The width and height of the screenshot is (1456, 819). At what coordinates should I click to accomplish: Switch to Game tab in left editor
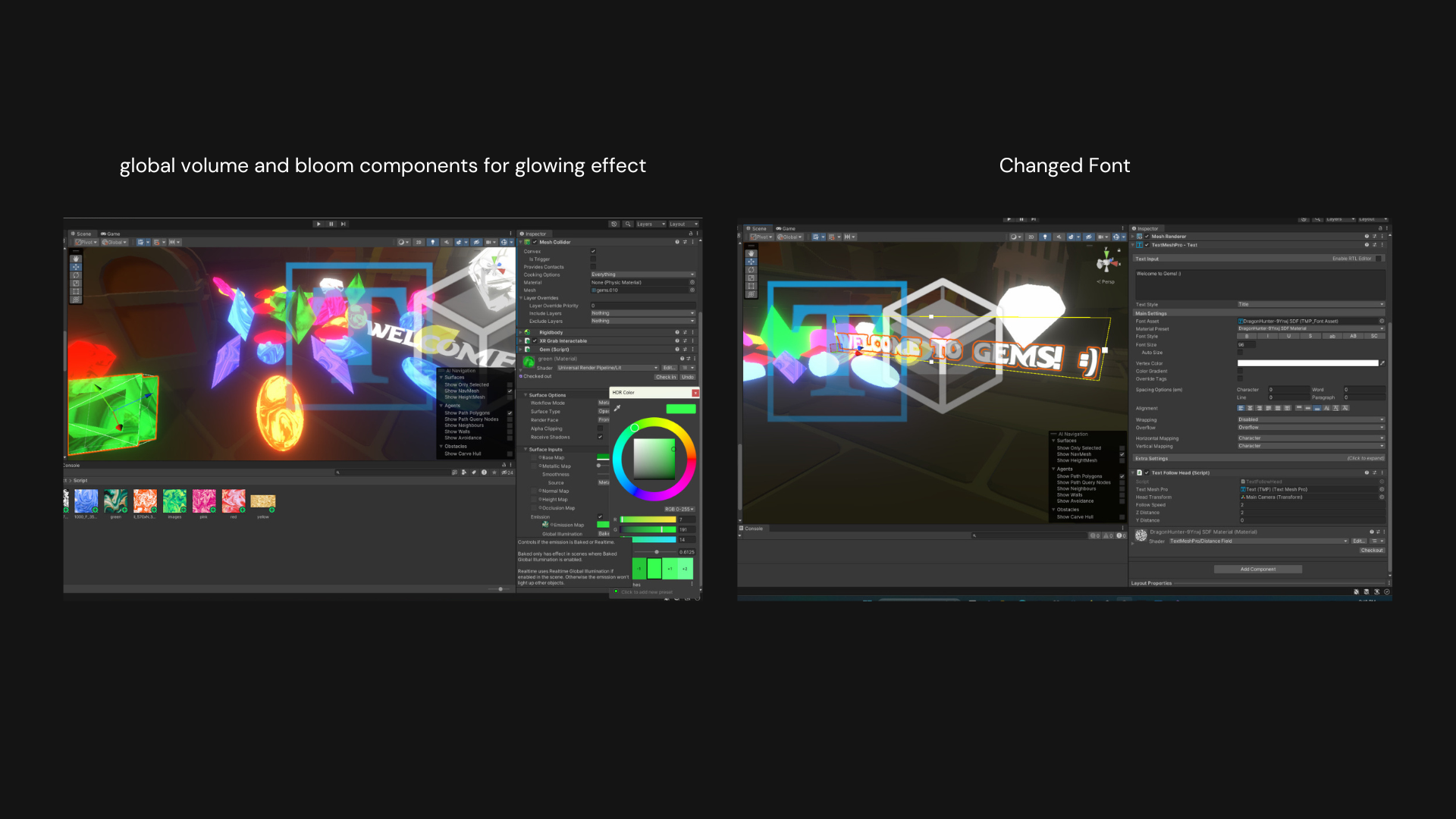111,234
